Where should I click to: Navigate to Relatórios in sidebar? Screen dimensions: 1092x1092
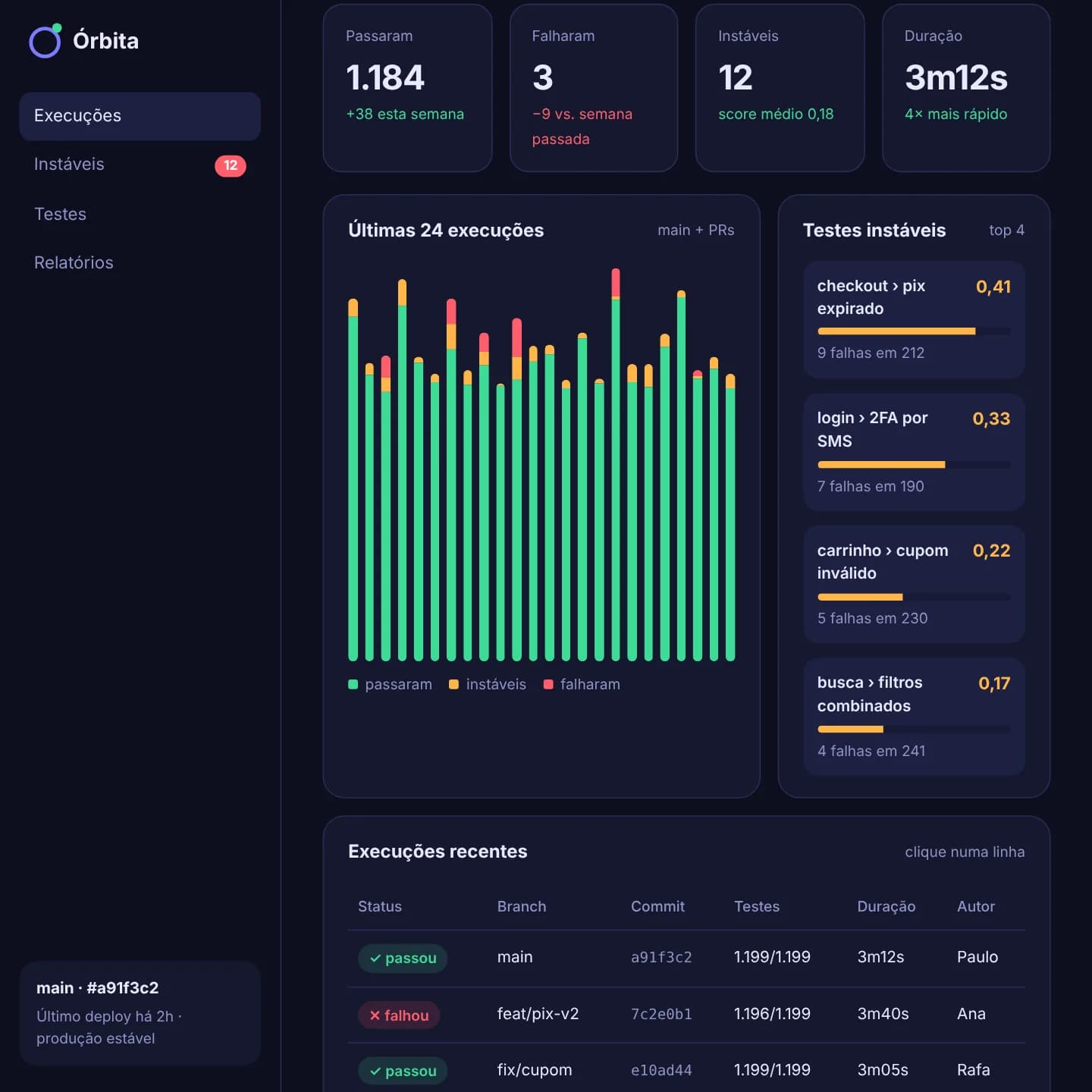[140, 262]
